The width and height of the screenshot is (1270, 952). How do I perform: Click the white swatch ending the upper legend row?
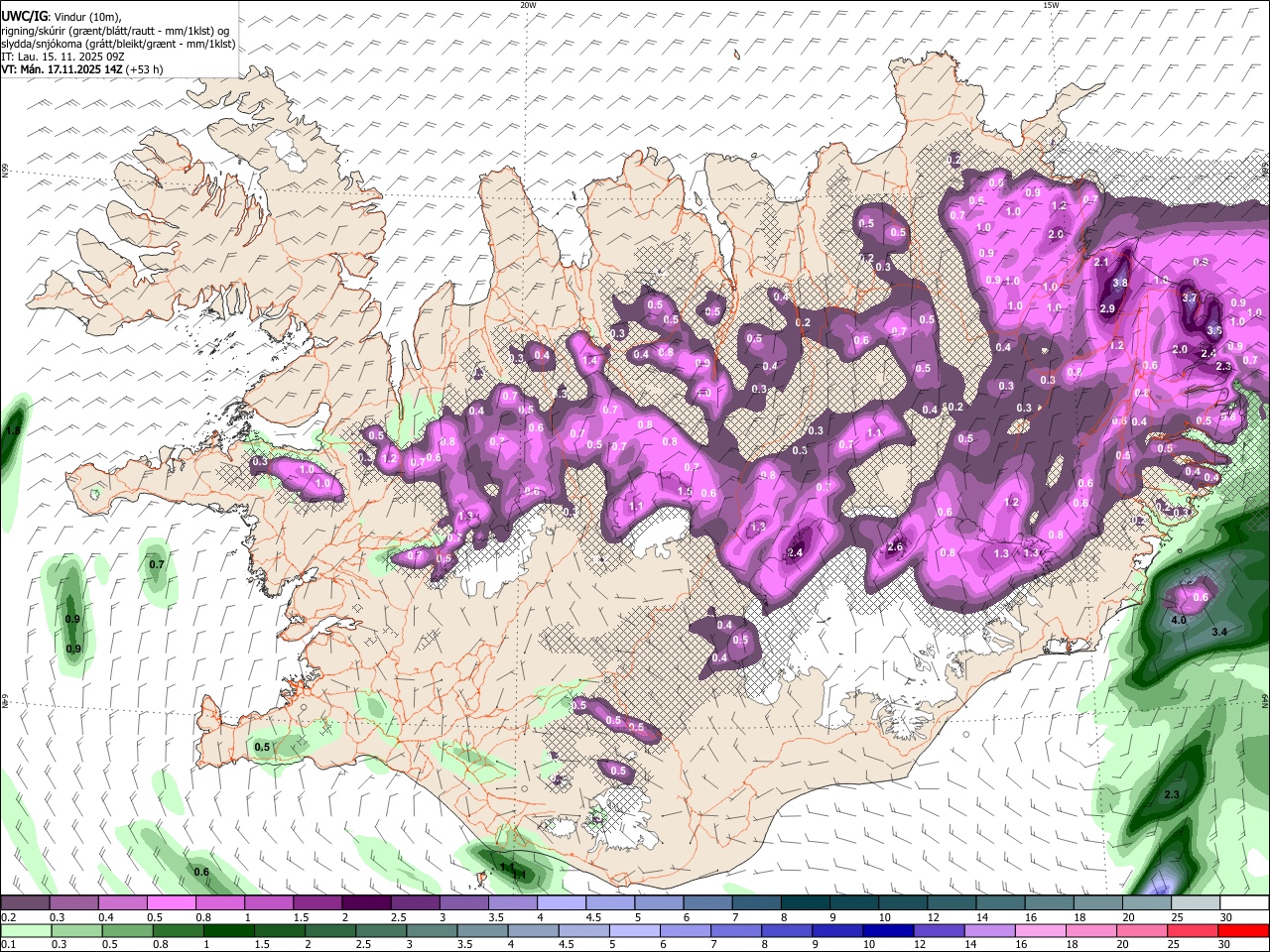click(1243, 903)
